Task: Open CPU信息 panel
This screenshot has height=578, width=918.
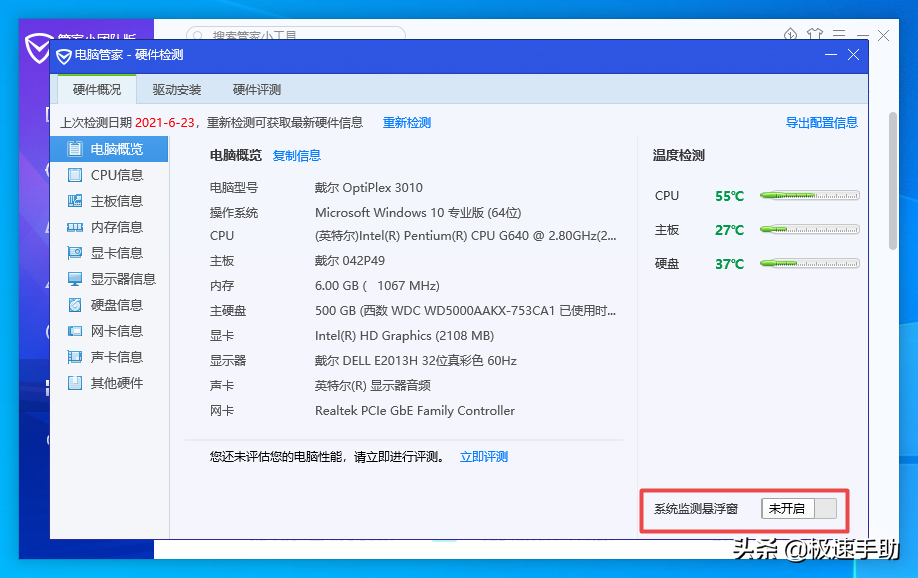Action: pos(115,174)
